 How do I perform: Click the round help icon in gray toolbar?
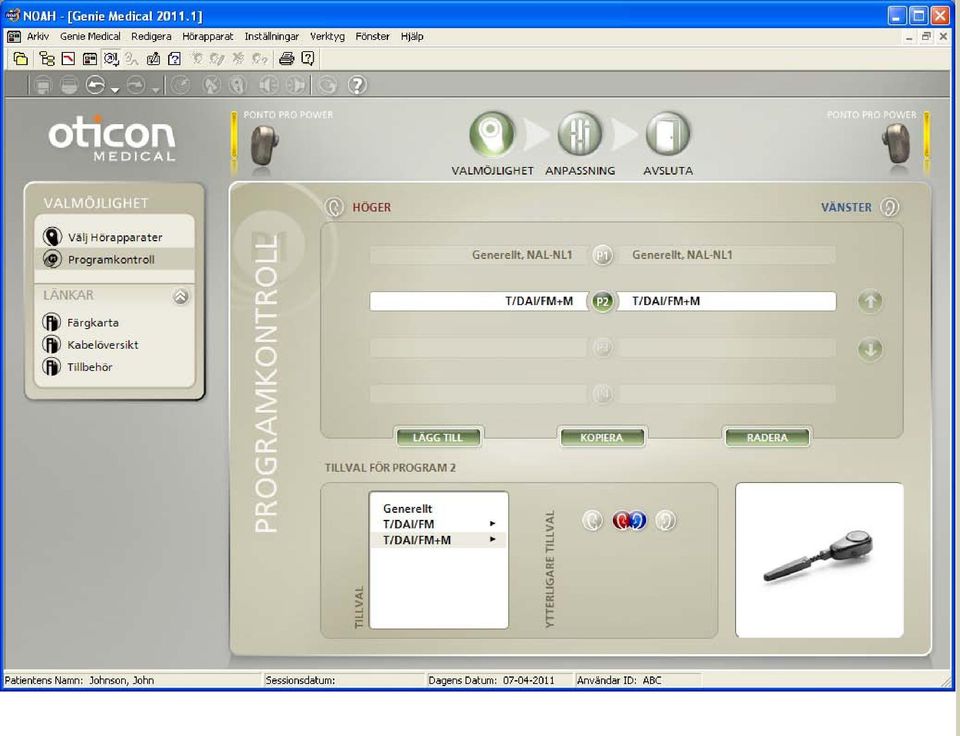tap(358, 85)
